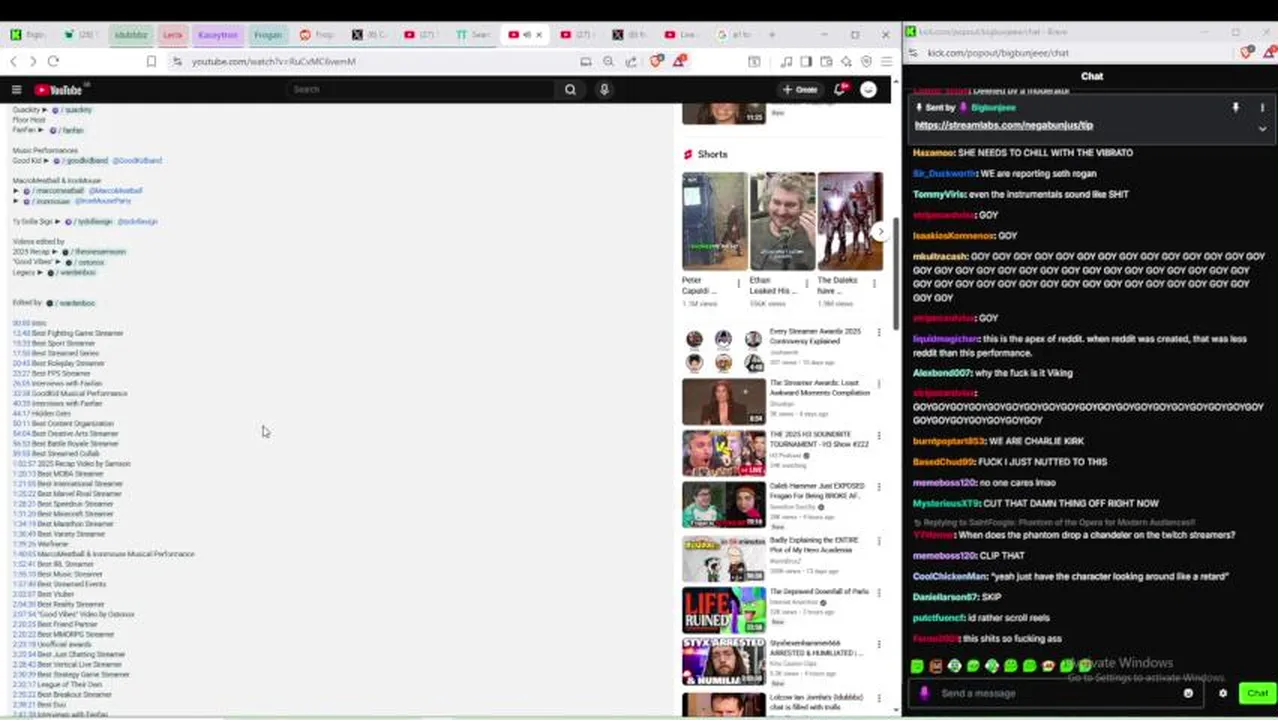Image resolution: width=1278 pixels, height=720 pixels.
Task: Open options menu for The Daleks short
Action: [x=875, y=284]
